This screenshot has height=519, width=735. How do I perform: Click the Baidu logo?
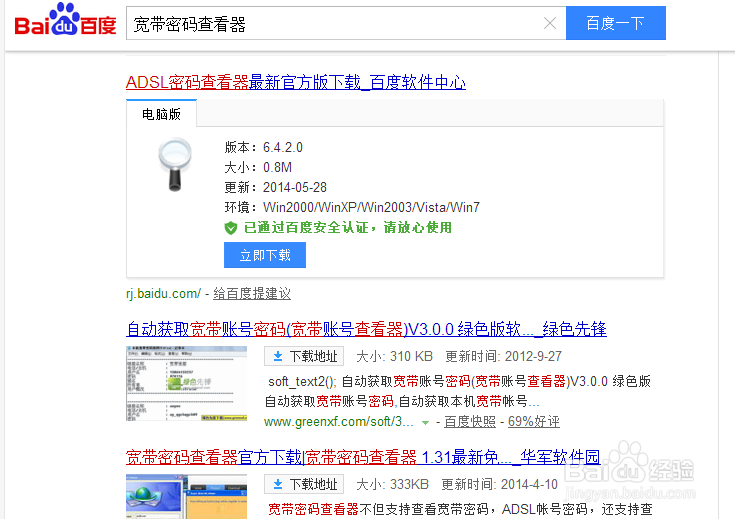[x=65, y=20]
